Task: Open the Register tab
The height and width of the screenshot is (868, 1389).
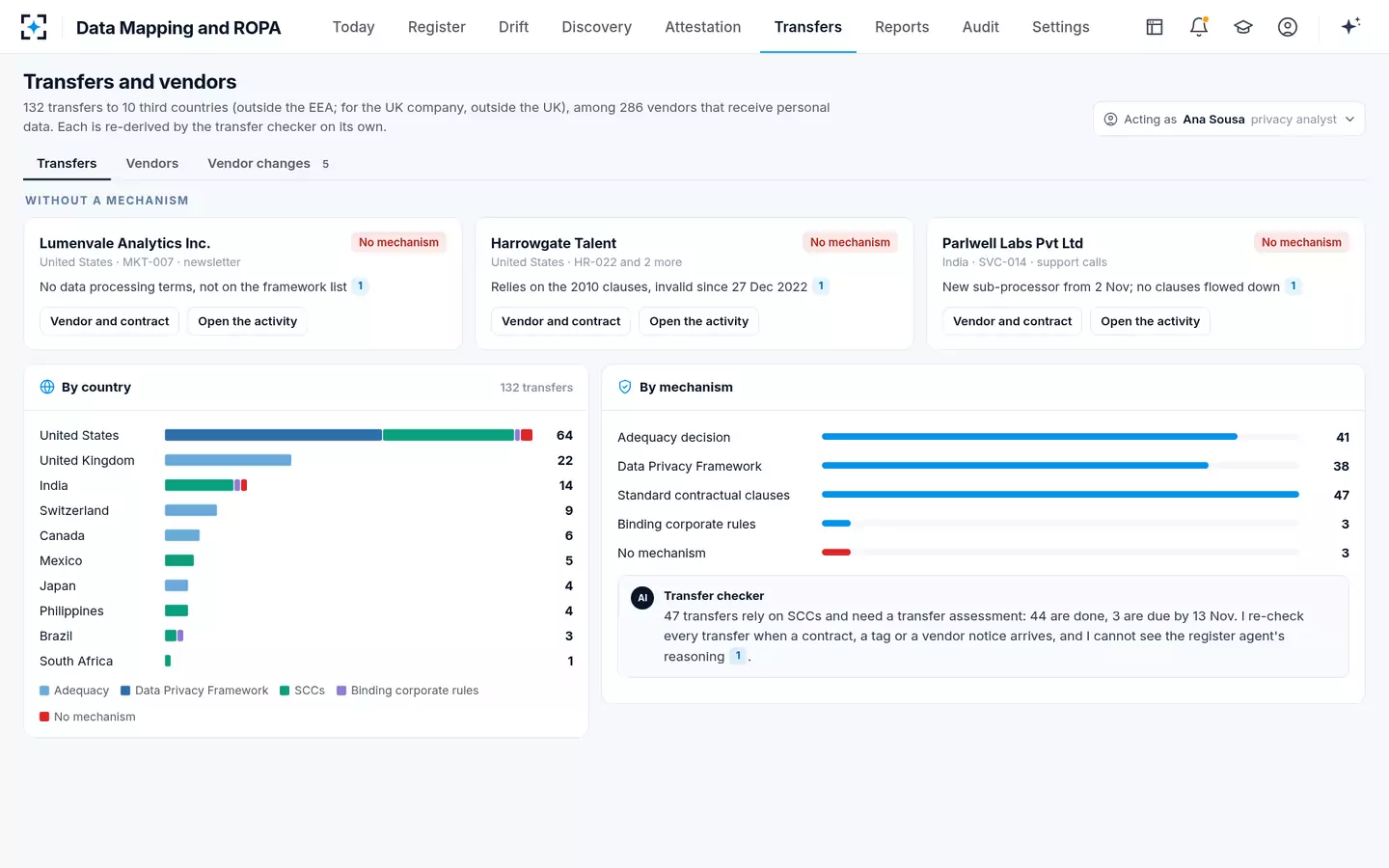Action: 437,27
